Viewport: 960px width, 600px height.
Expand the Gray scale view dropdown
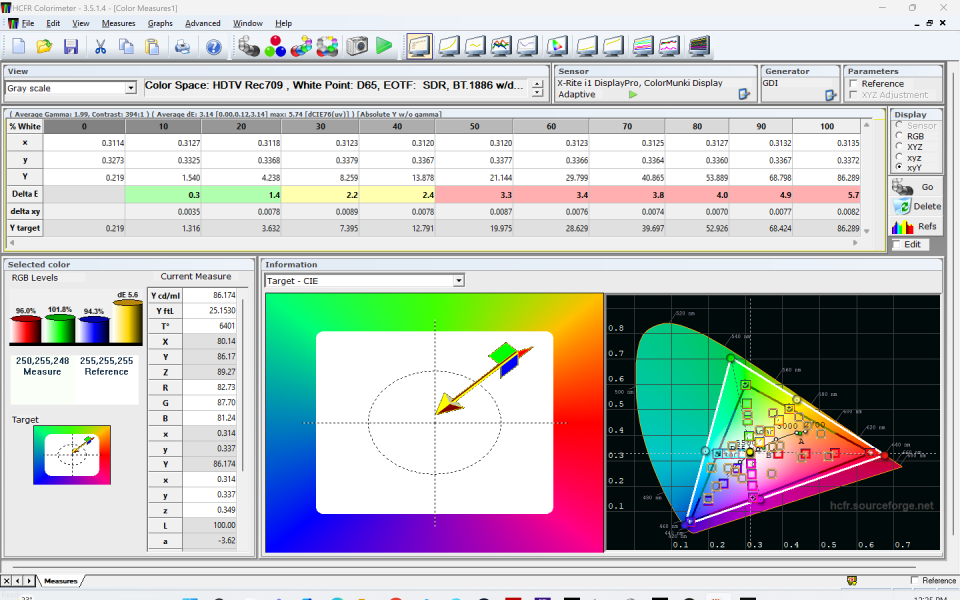pyautogui.click(x=130, y=88)
